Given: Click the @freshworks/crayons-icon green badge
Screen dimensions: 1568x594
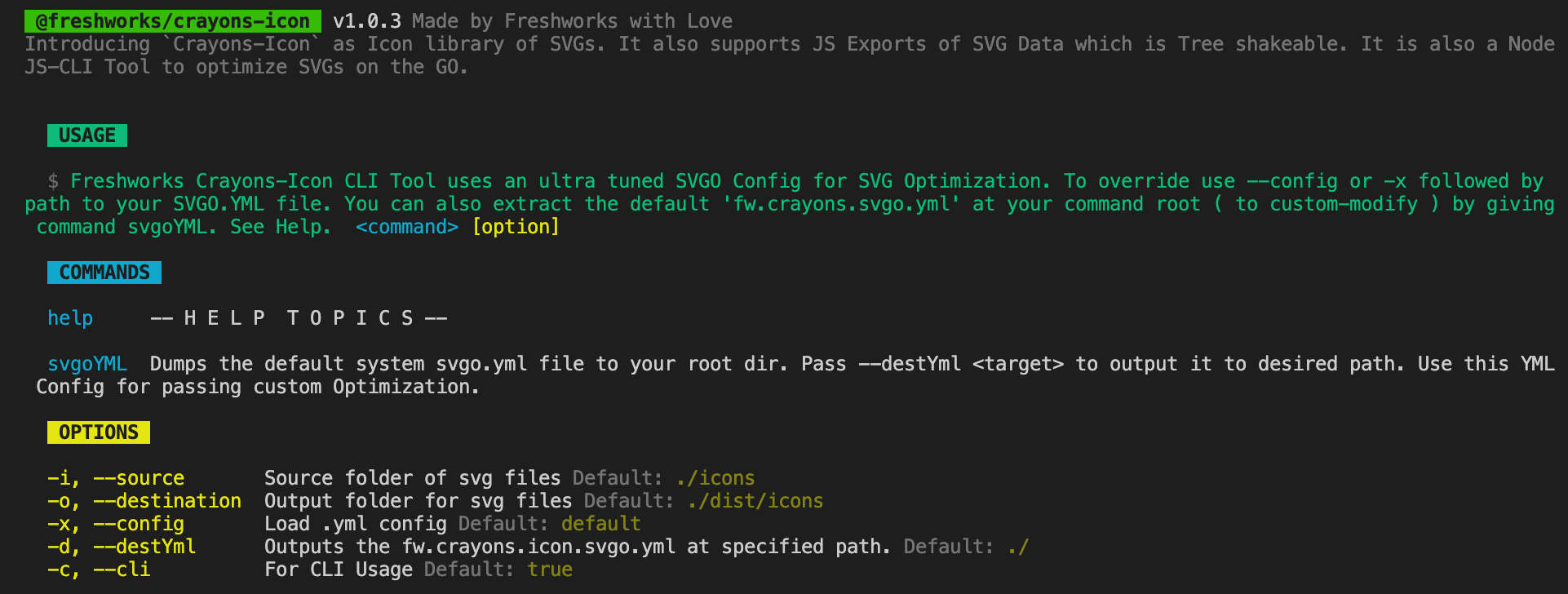Looking at the screenshot, I should point(172,20).
